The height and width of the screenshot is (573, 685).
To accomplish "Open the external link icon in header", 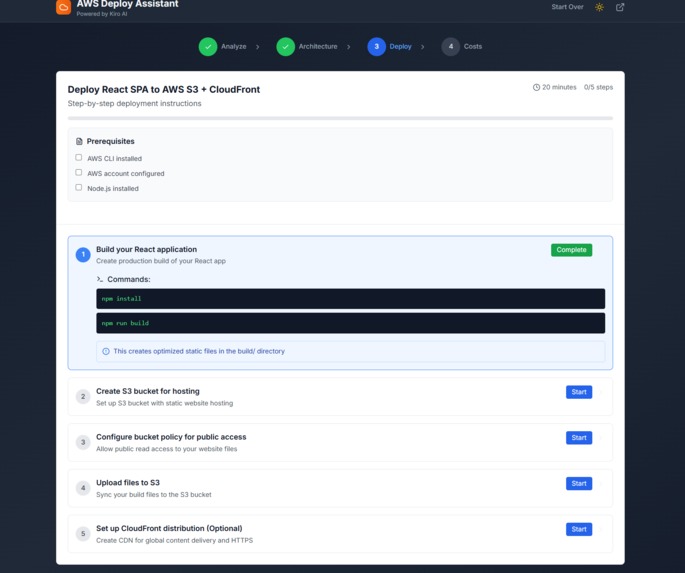I will [620, 7].
